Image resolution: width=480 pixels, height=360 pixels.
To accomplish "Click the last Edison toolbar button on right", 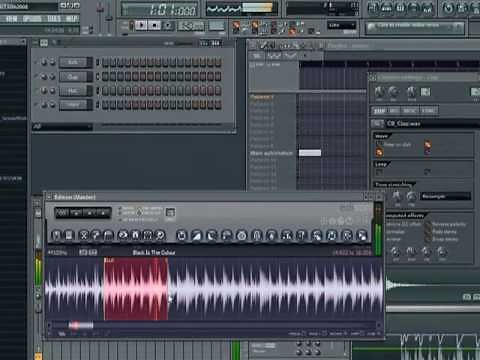I will (x=362, y=235).
